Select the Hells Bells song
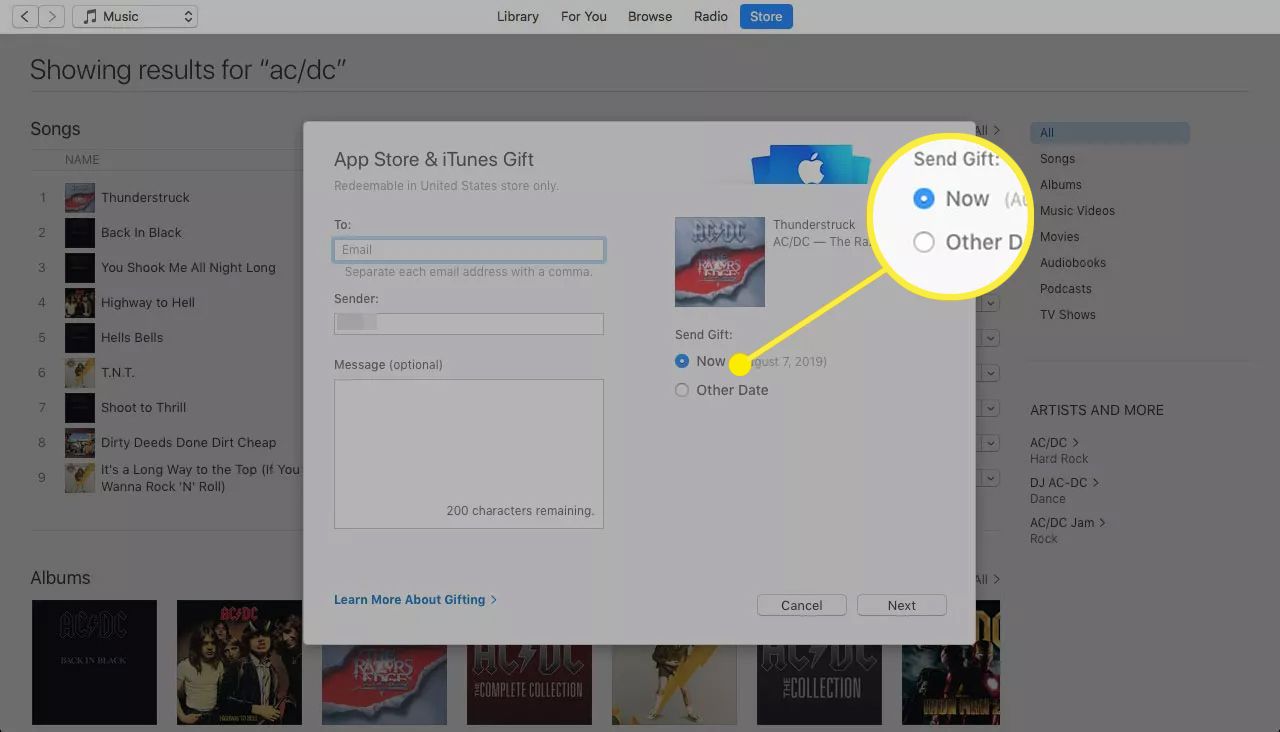1280x732 pixels. point(132,337)
